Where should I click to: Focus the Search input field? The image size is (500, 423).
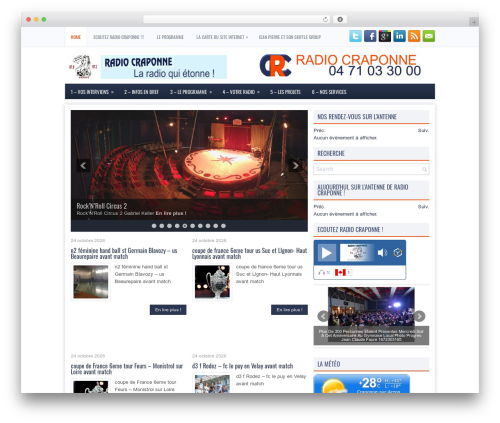(371, 169)
